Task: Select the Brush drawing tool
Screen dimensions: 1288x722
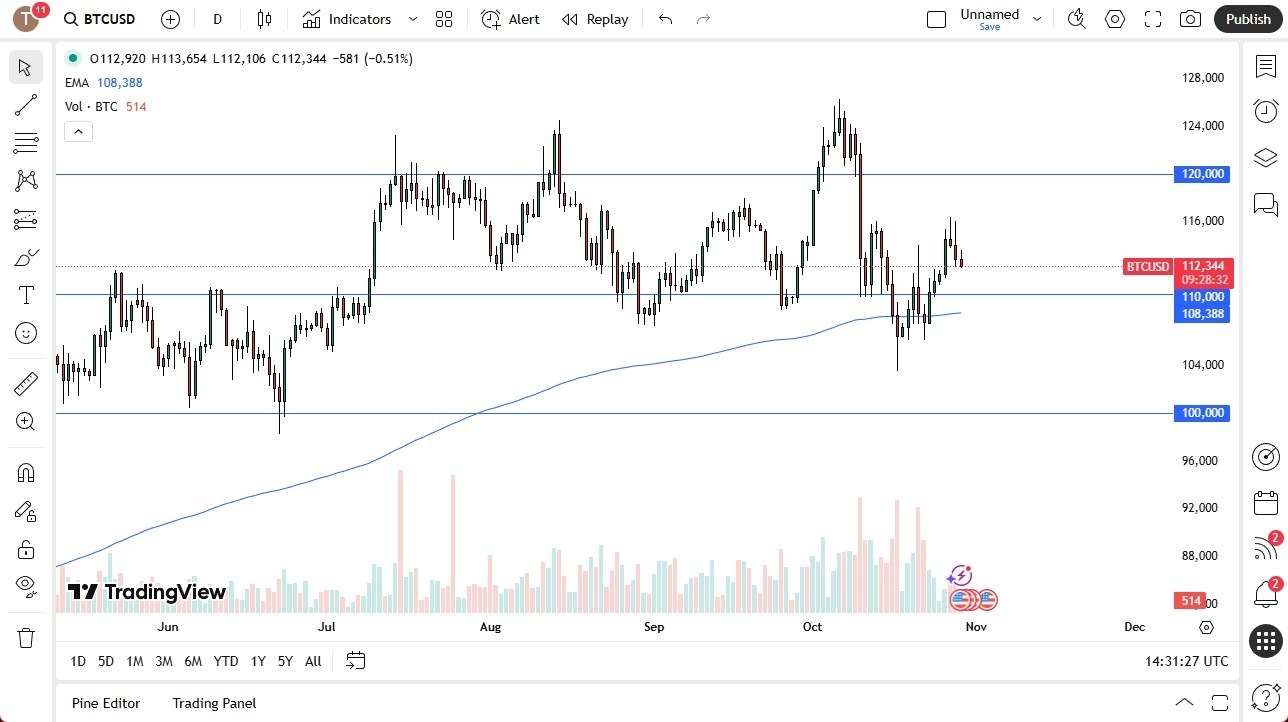Action: [25, 256]
